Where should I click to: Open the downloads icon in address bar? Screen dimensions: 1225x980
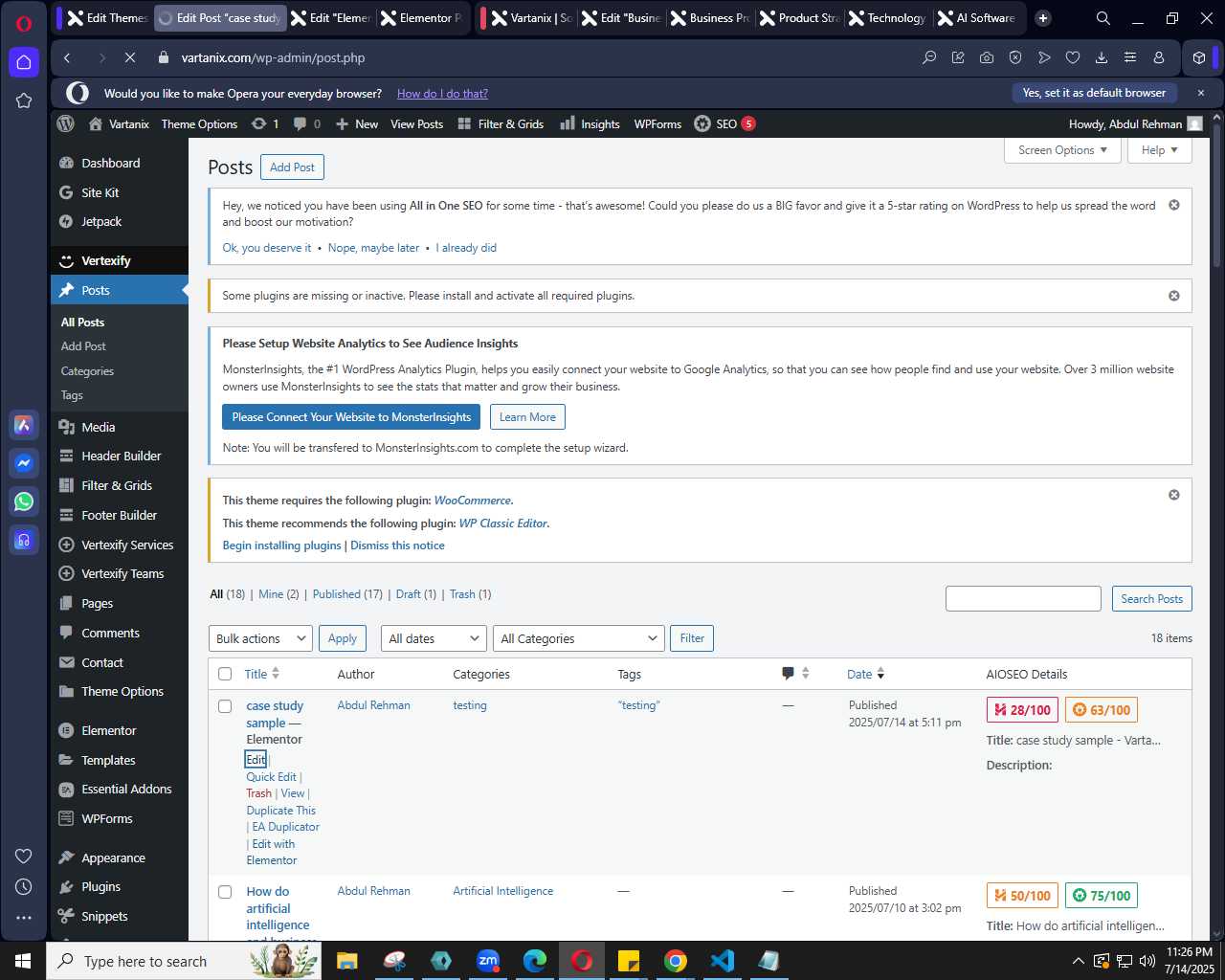click(1102, 57)
